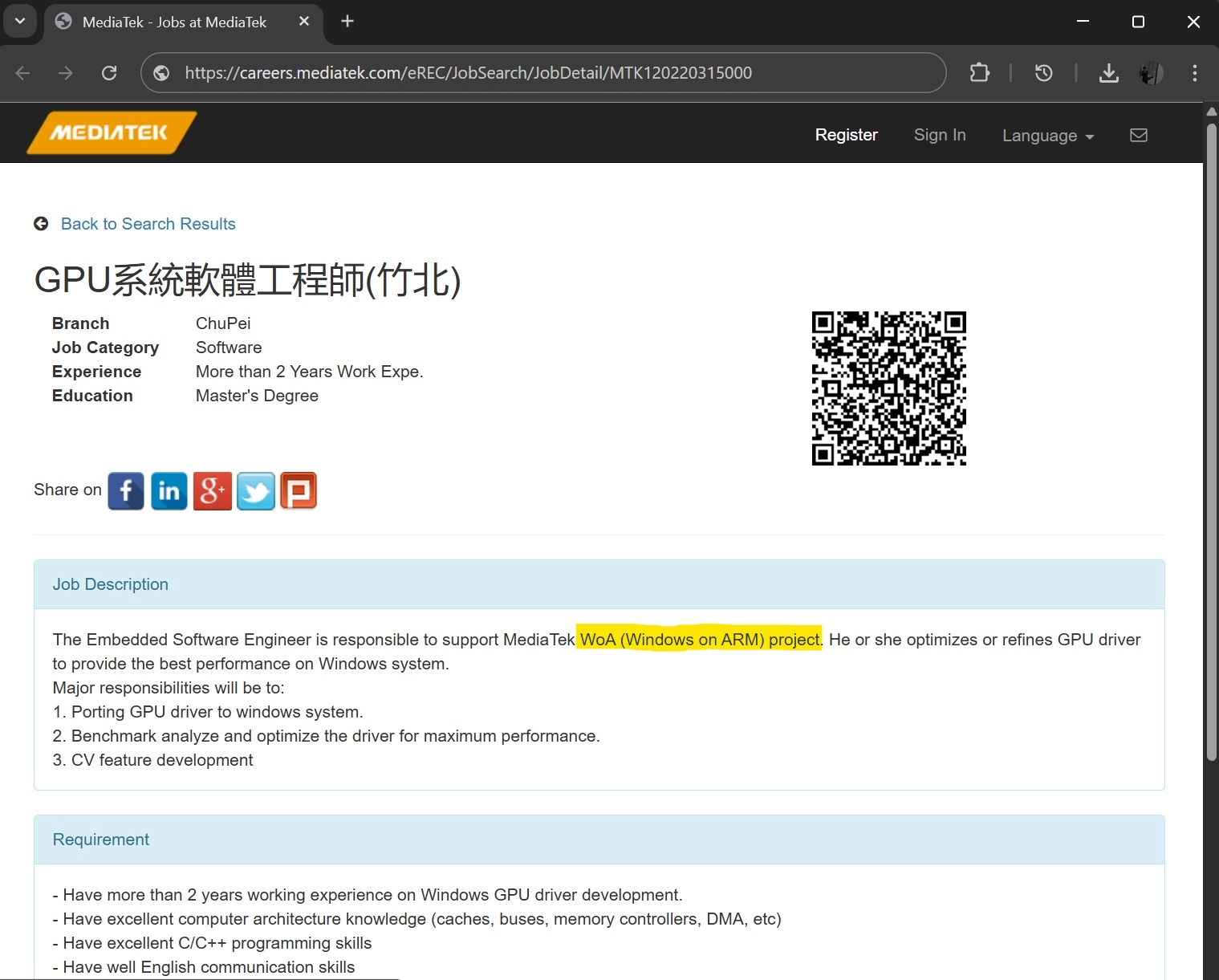Viewport: 1219px width, 980px height.
Task: Click the Register button
Action: click(846, 135)
